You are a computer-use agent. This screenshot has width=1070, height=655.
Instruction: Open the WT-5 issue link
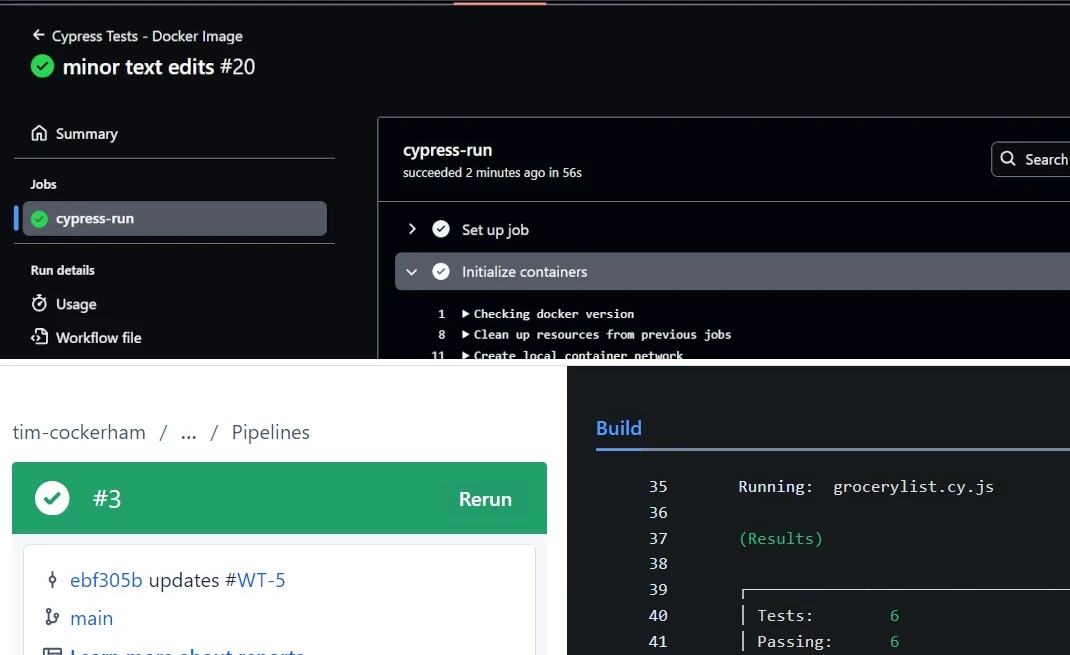tap(261, 580)
